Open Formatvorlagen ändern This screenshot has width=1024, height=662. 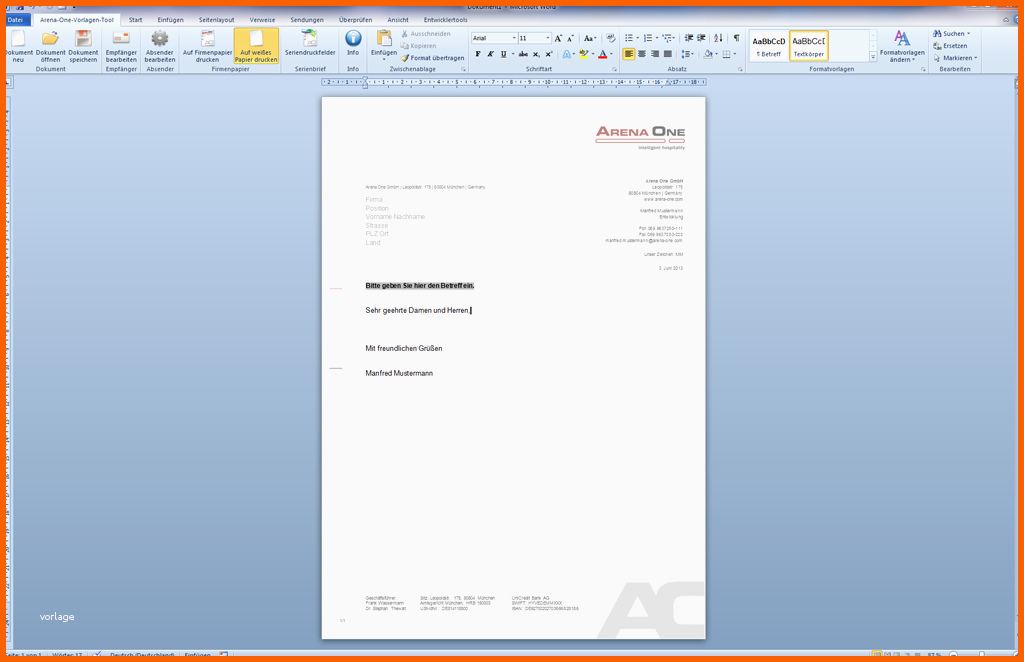tap(902, 46)
